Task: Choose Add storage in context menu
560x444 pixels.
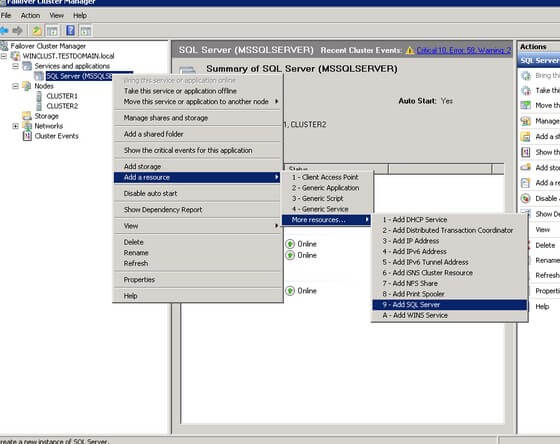Action: point(198,166)
